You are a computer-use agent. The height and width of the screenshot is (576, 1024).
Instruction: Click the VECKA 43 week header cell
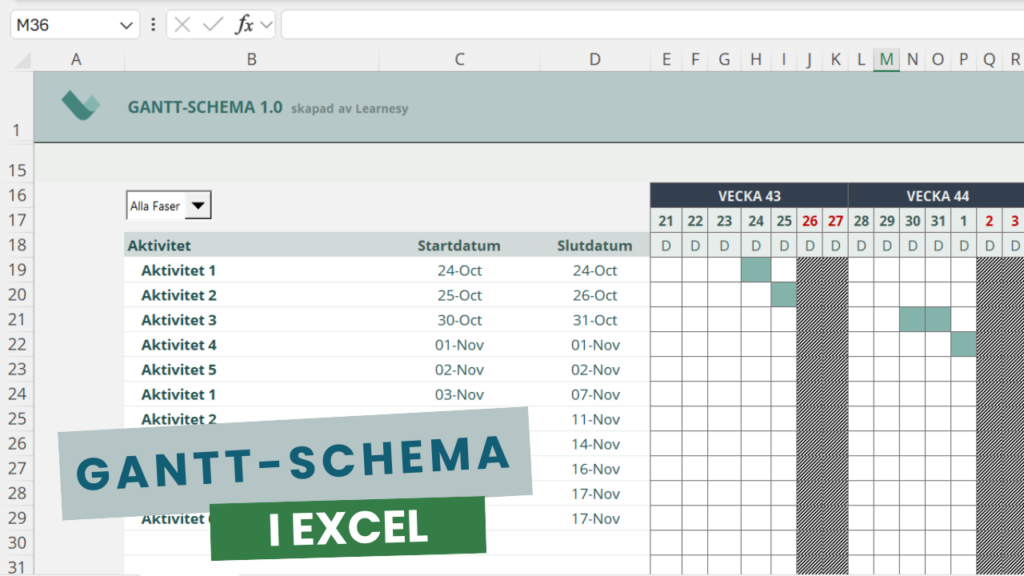(749, 196)
